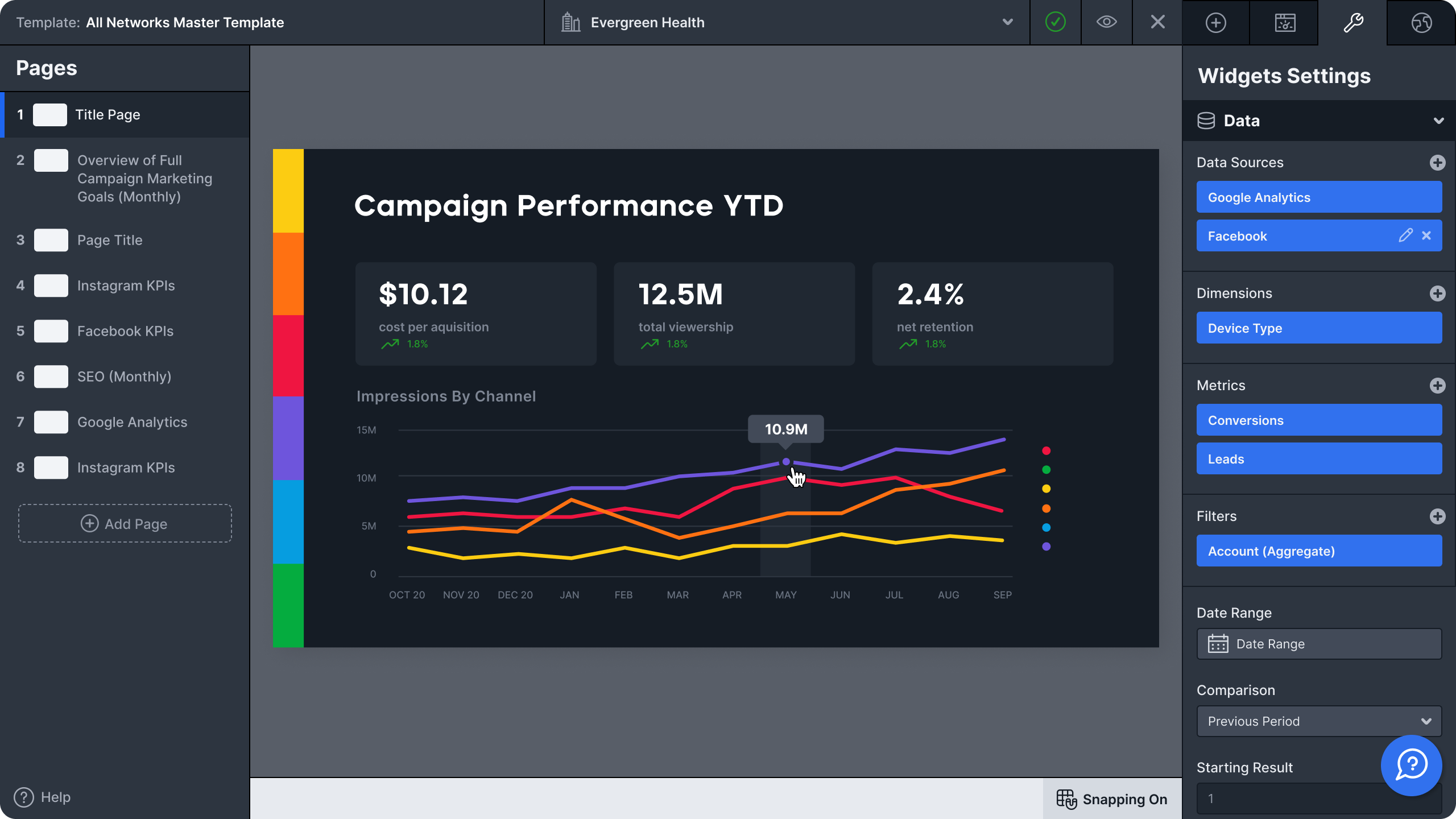The width and height of the screenshot is (1456, 819).
Task: Click the wrench widget settings icon
Action: coord(1352,23)
